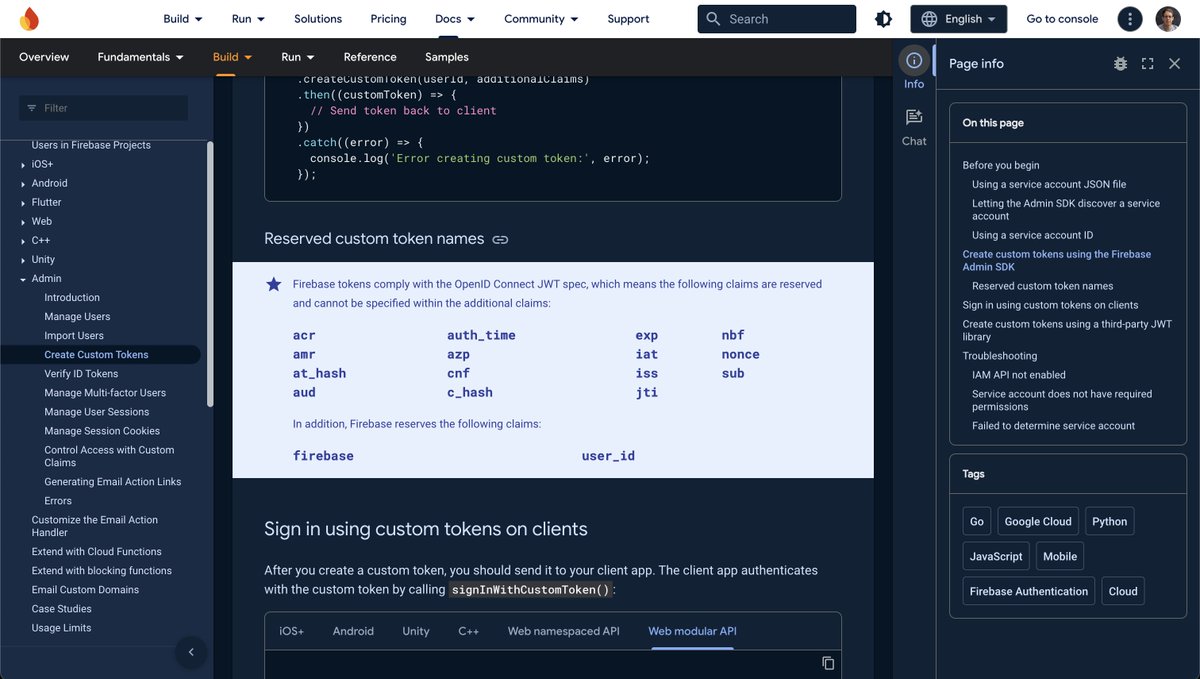Select the Android code tab
The height and width of the screenshot is (679, 1200).
pos(353,631)
